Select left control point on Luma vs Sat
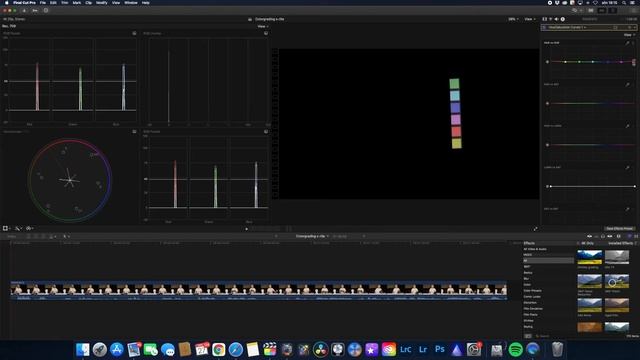Image resolution: width=640 pixels, height=360 pixels. 551,187
